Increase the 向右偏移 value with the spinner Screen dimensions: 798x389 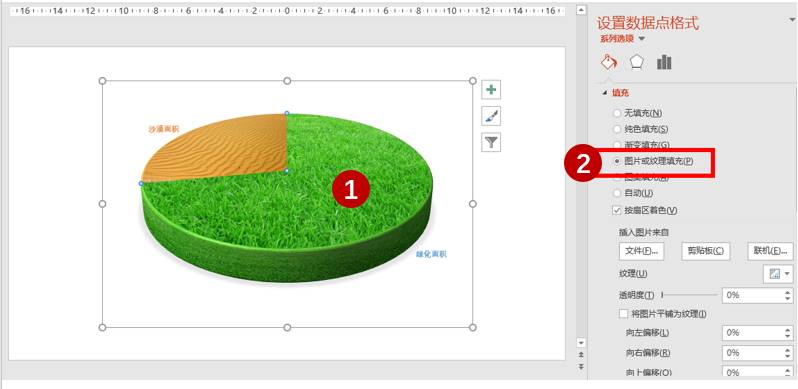click(x=788, y=349)
